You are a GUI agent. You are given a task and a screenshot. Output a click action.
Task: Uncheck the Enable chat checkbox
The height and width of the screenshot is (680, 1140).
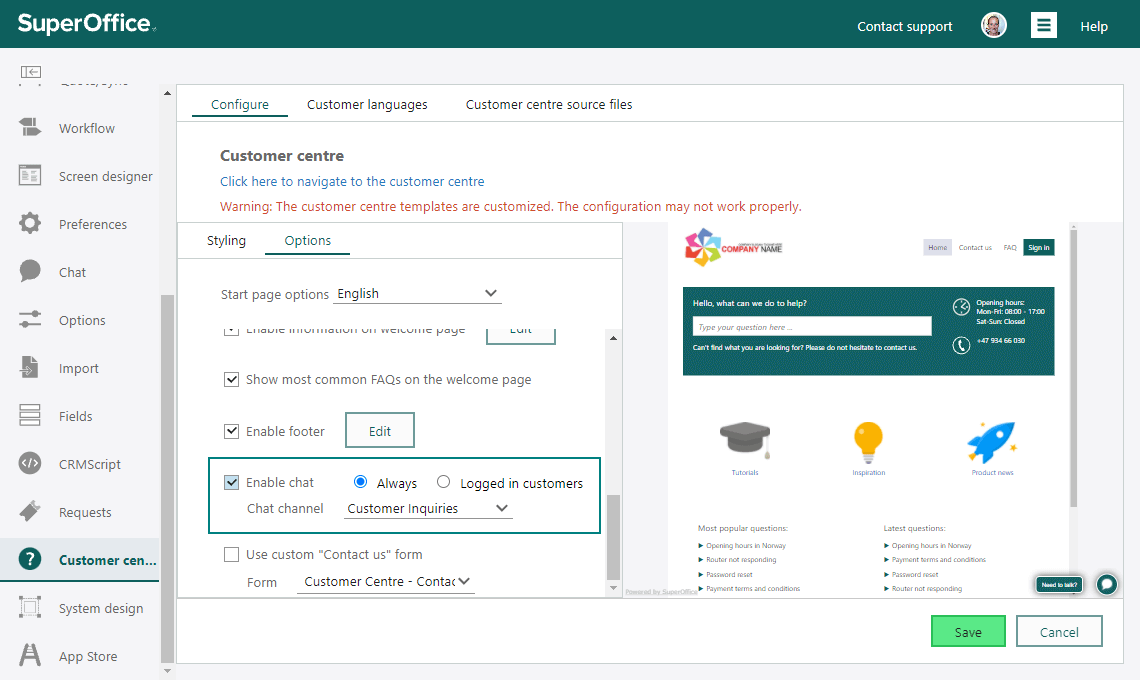tap(231, 482)
